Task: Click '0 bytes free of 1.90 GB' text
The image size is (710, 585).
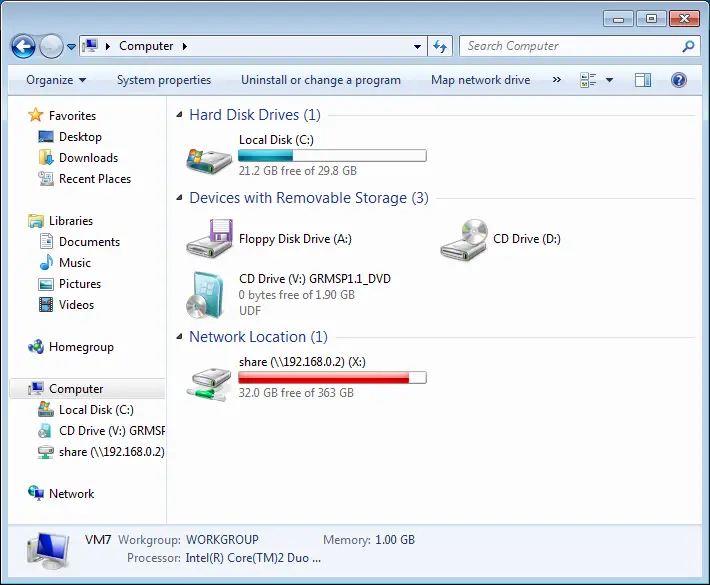Action: tap(297, 295)
